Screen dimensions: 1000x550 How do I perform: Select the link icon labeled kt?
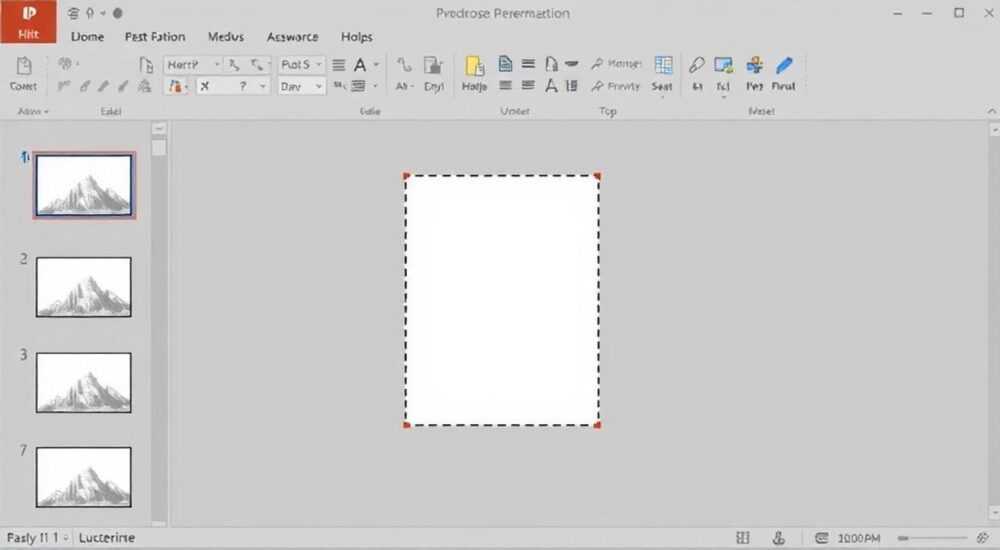pos(696,65)
